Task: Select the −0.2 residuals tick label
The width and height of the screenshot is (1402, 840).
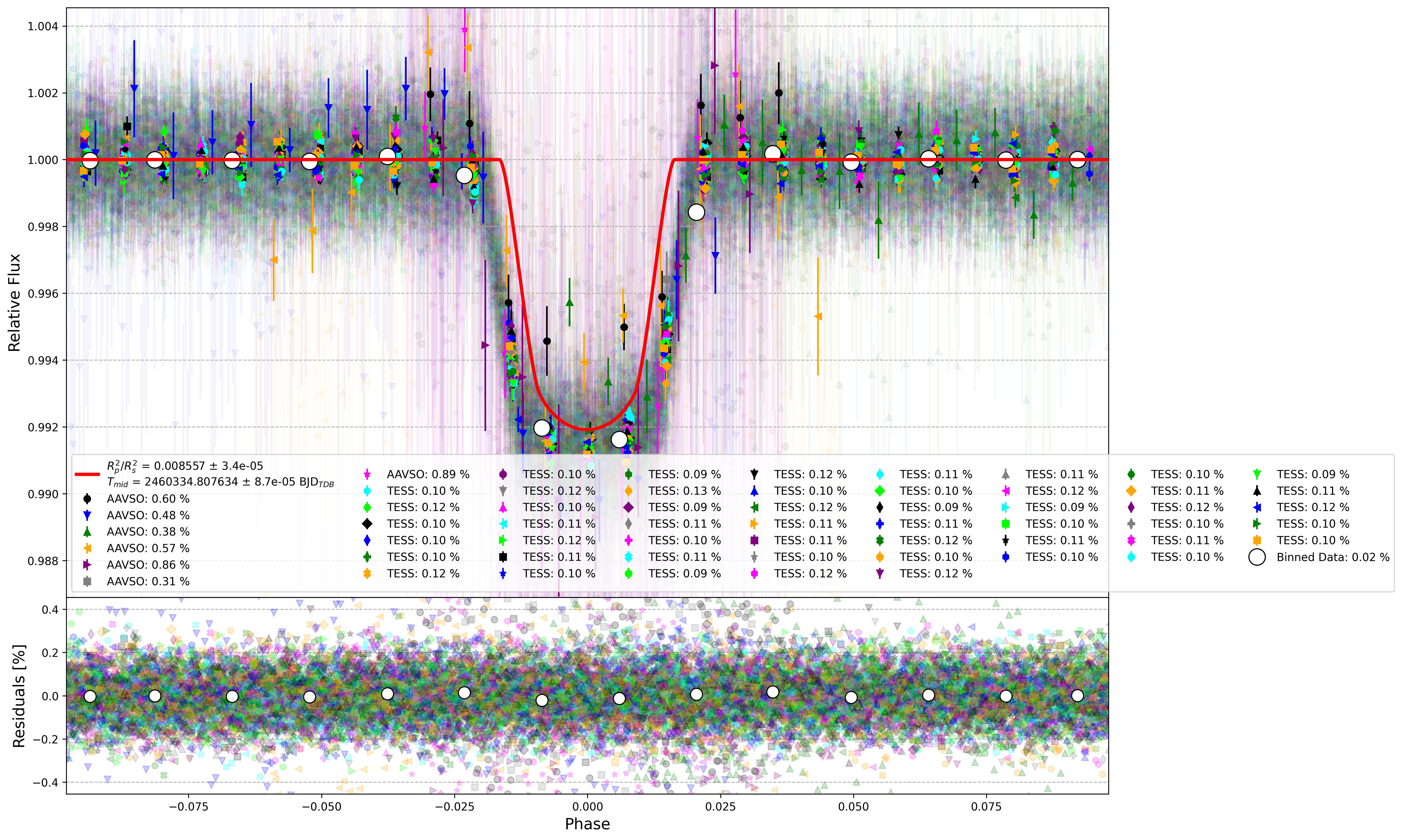Action: click(45, 739)
